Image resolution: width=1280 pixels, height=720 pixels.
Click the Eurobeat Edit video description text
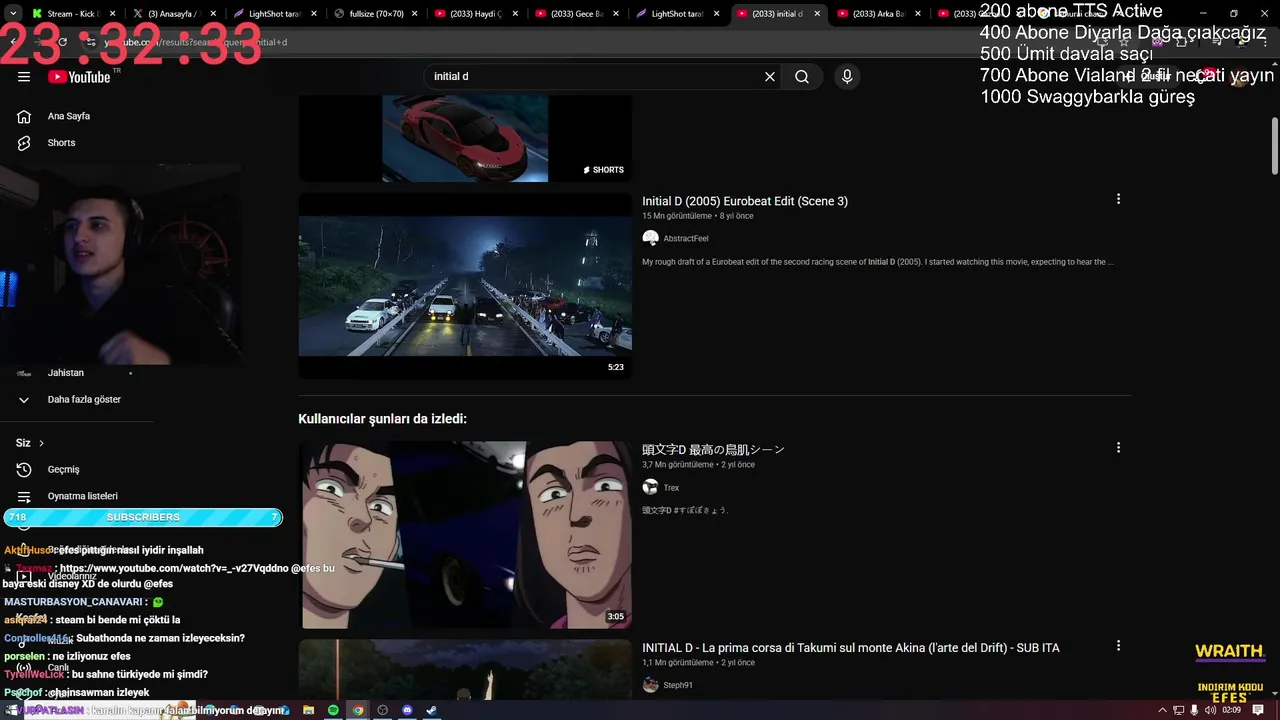(x=878, y=262)
